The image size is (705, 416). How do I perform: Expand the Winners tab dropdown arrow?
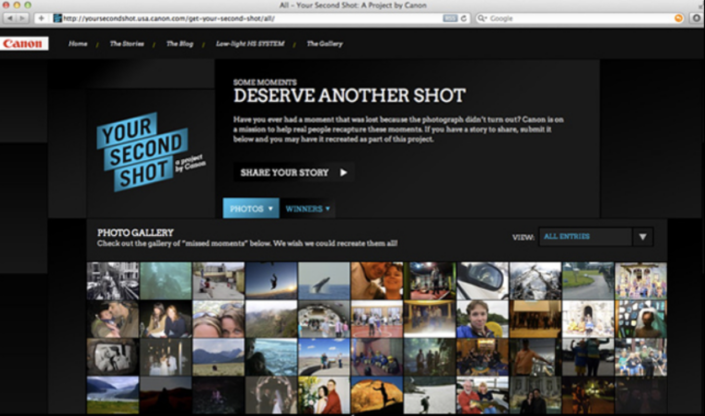[327, 209]
